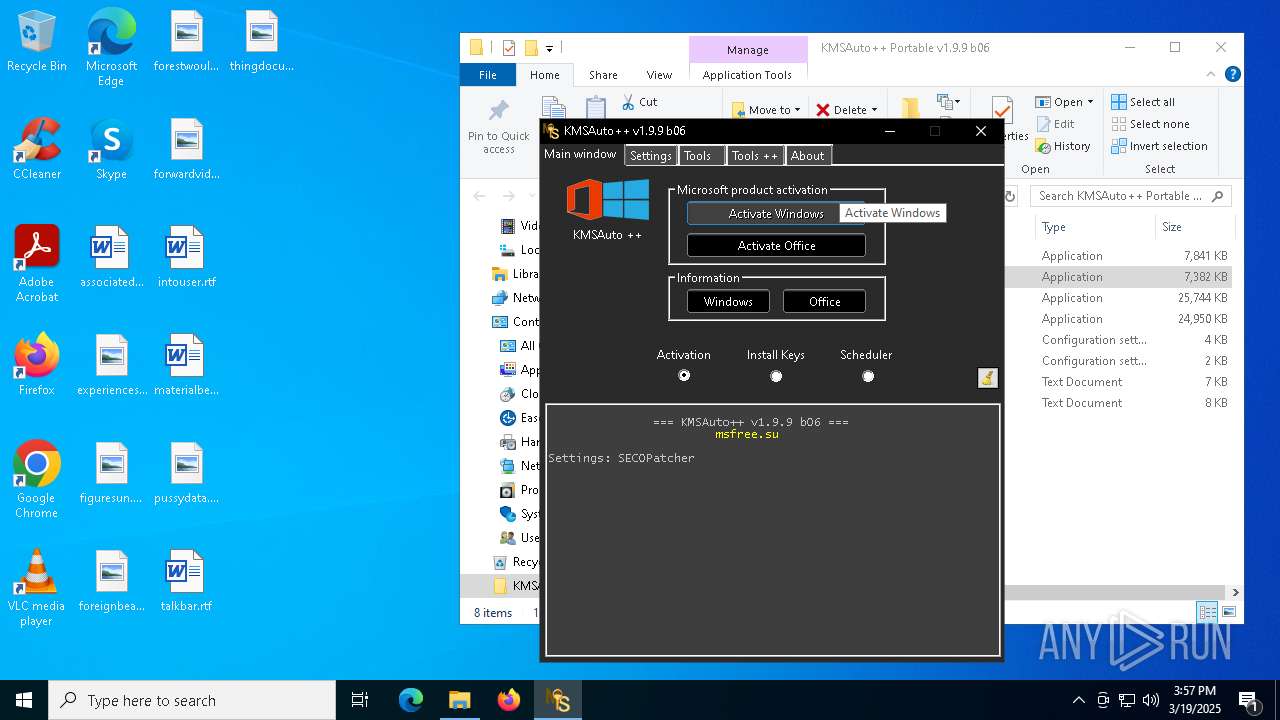This screenshot has width=1280, height=720.
Task: Click the Select none button
Action: point(1151,124)
